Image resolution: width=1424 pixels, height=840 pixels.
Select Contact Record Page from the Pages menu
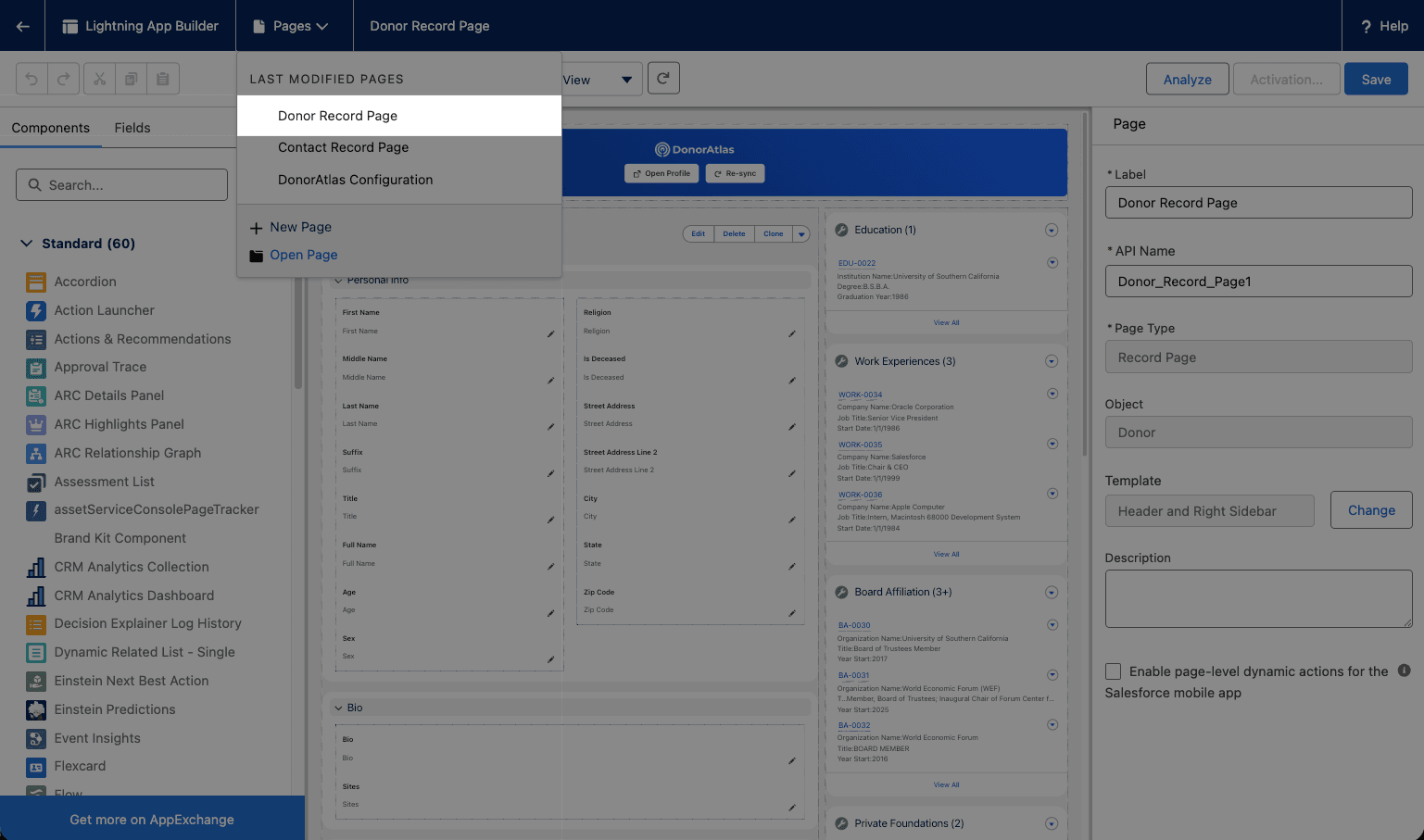[343, 147]
